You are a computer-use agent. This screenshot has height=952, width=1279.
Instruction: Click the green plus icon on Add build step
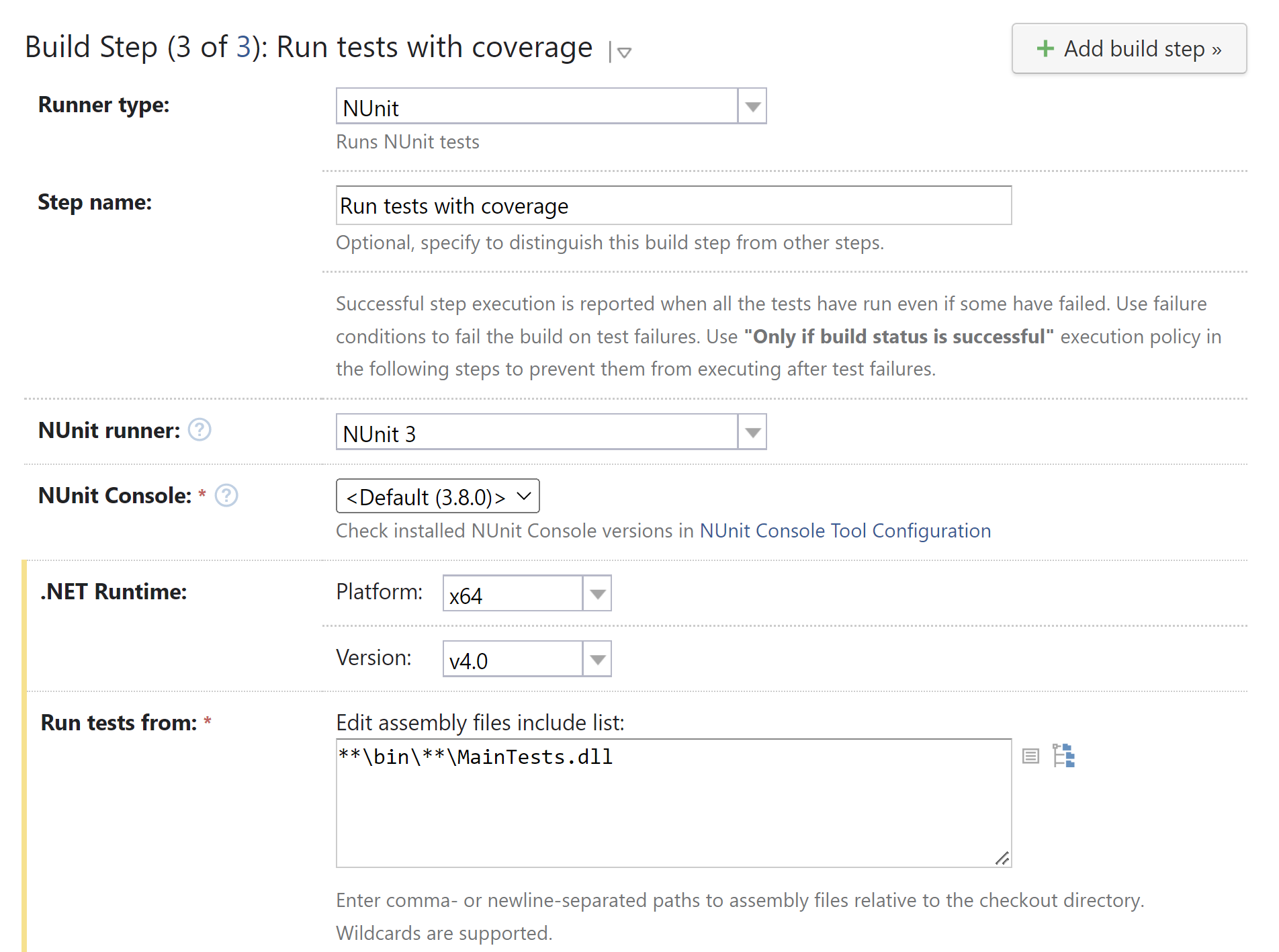pyautogui.click(x=1045, y=48)
